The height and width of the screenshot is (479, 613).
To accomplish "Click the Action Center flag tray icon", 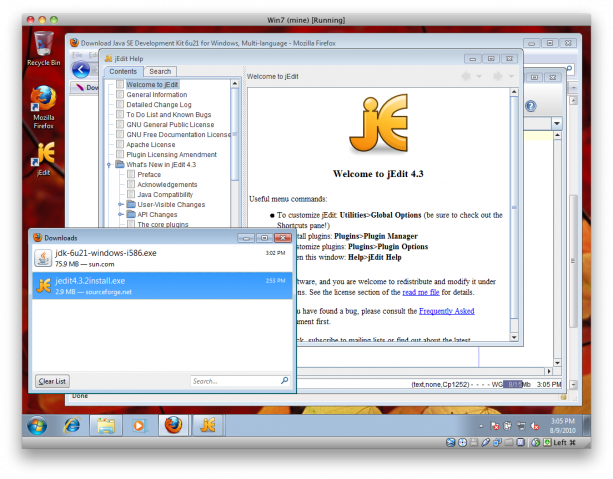I will click(495, 426).
